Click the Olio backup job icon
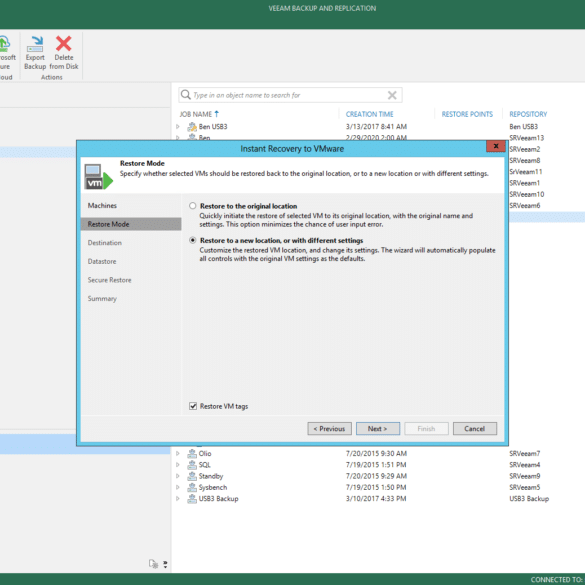585x585 pixels. tap(192, 454)
